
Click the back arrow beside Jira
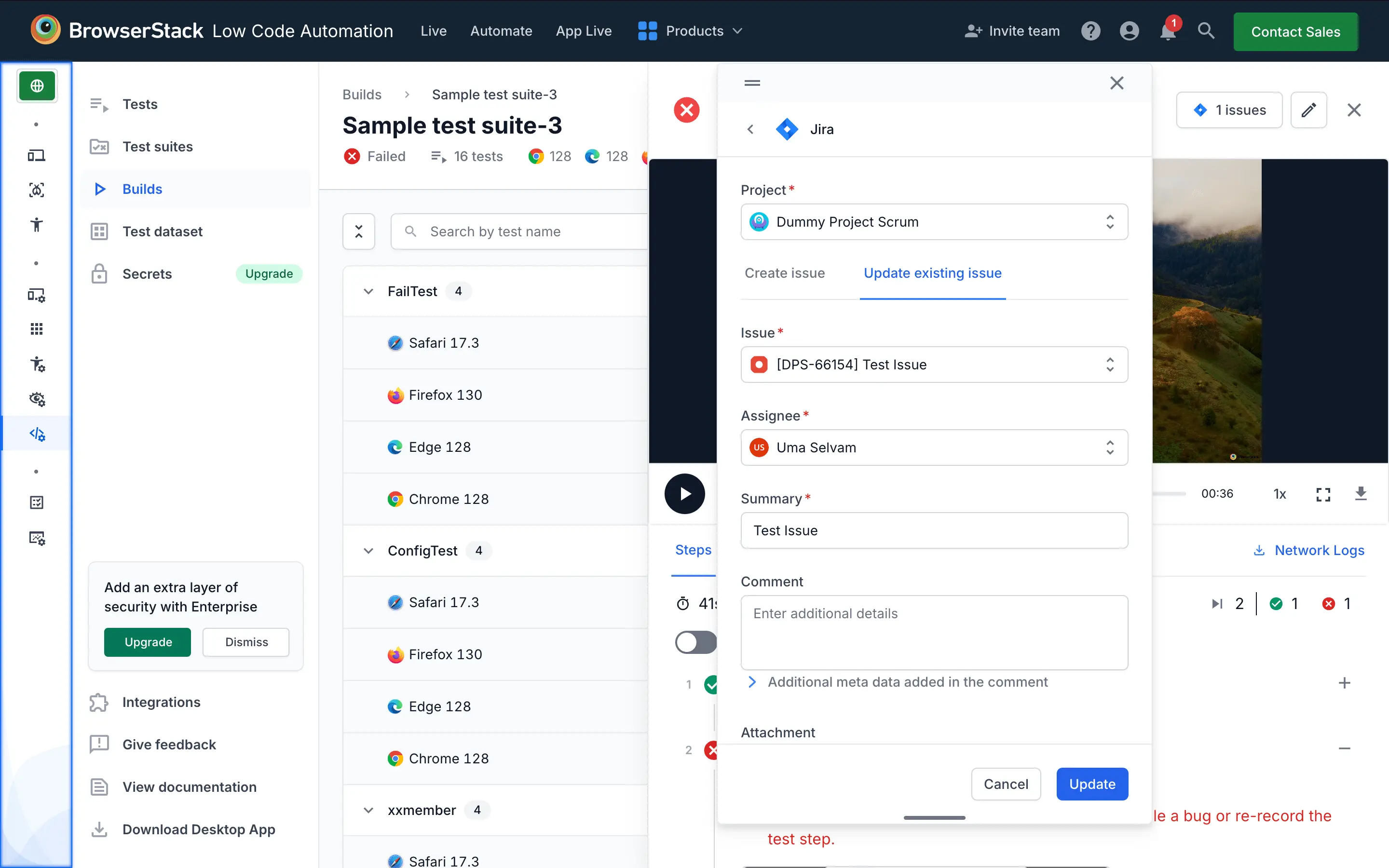coord(750,129)
